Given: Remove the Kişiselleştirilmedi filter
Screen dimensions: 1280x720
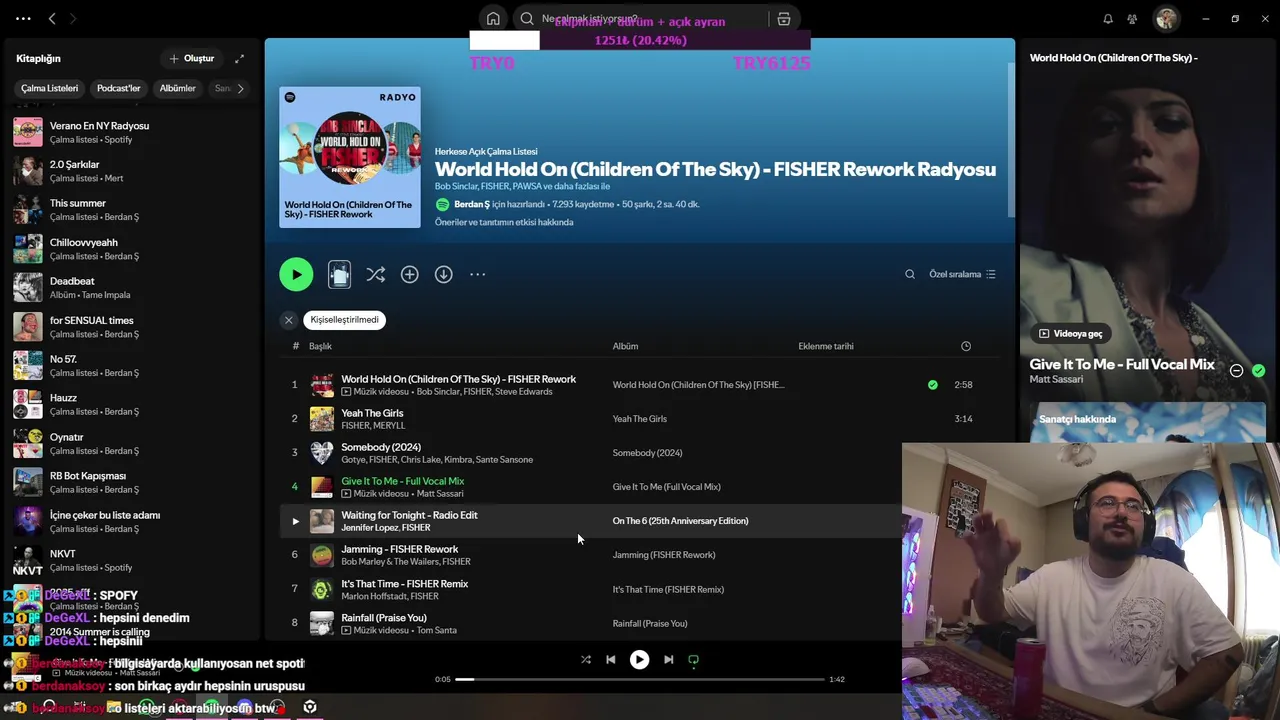Looking at the screenshot, I should (288, 320).
